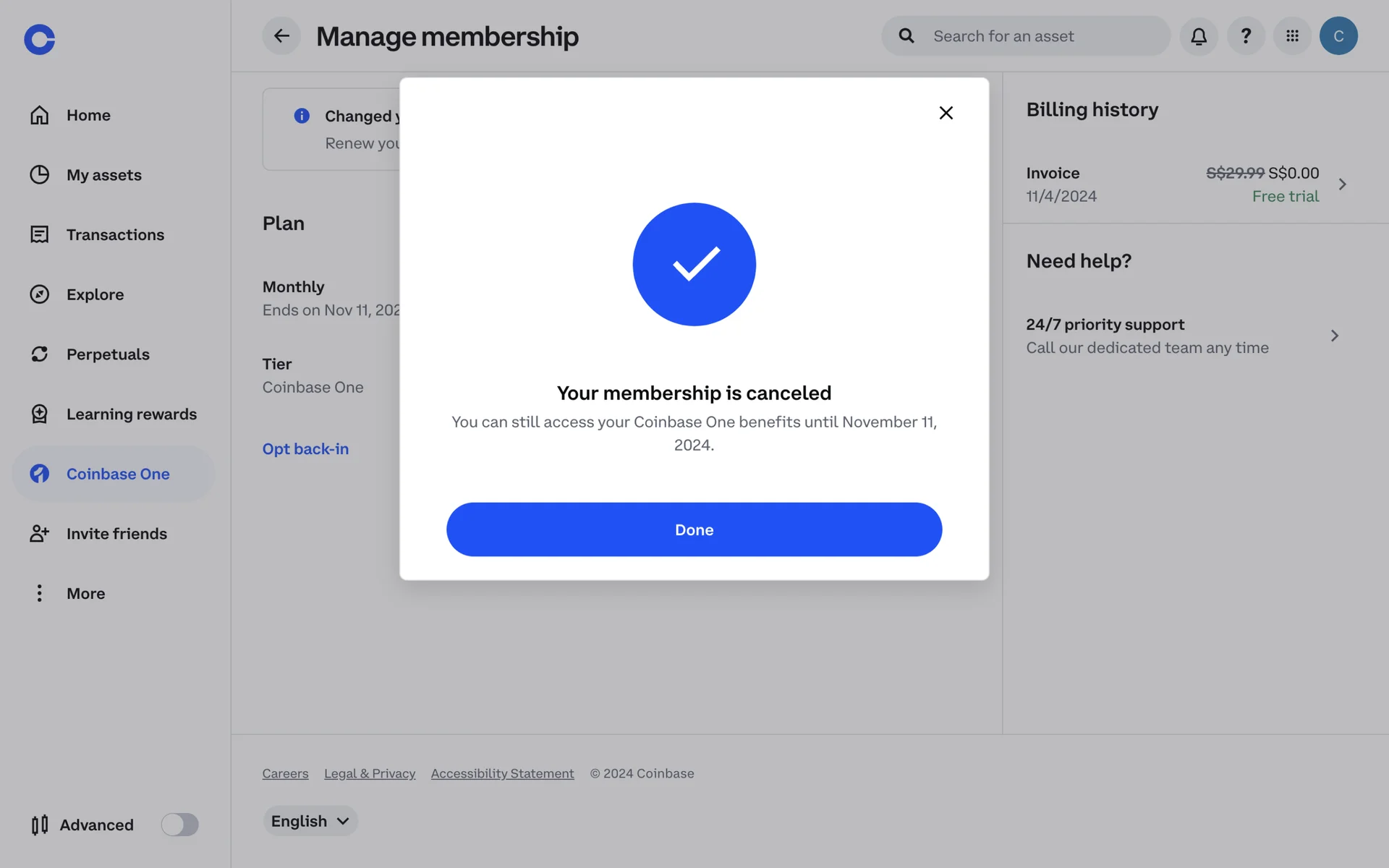Open the help question mark icon
The image size is (1389, 868).
coord(1246,35)
